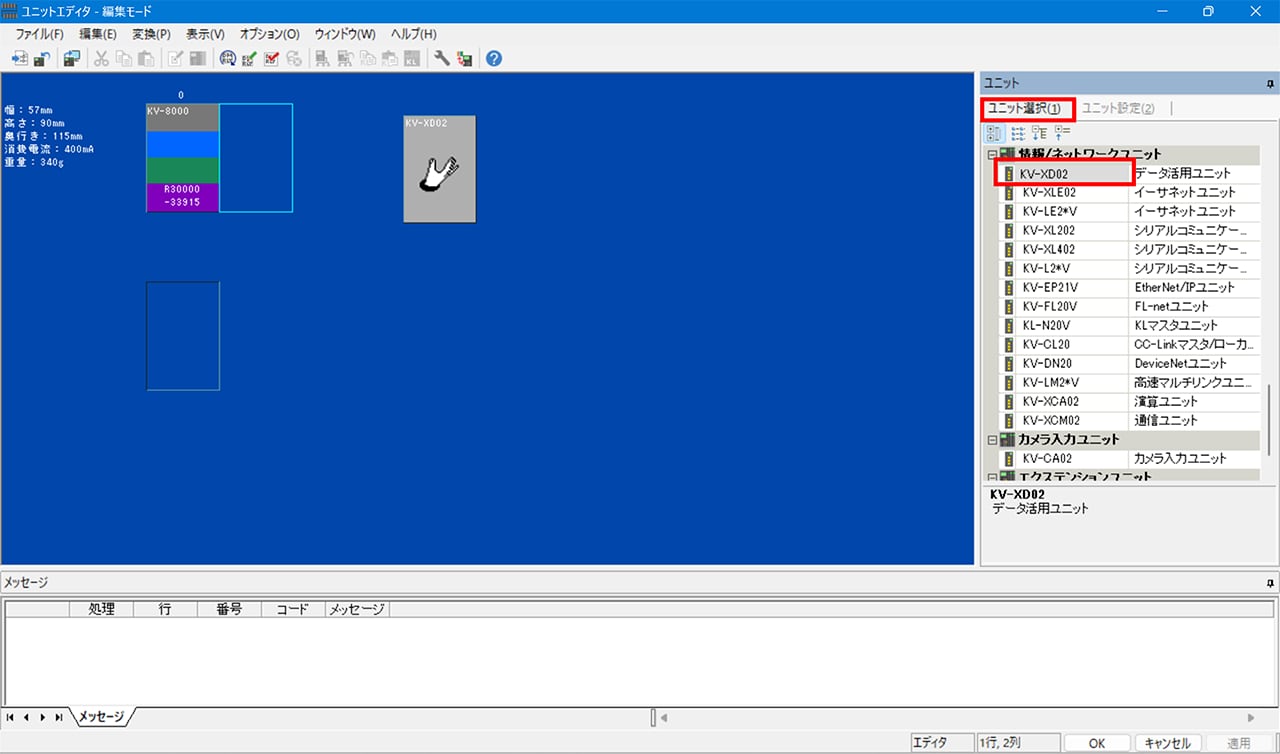Click the first-tab navigation arrow in the message tabs
Screen dimensions: 1280x754
pyautogui.click(x=11, y=717)
